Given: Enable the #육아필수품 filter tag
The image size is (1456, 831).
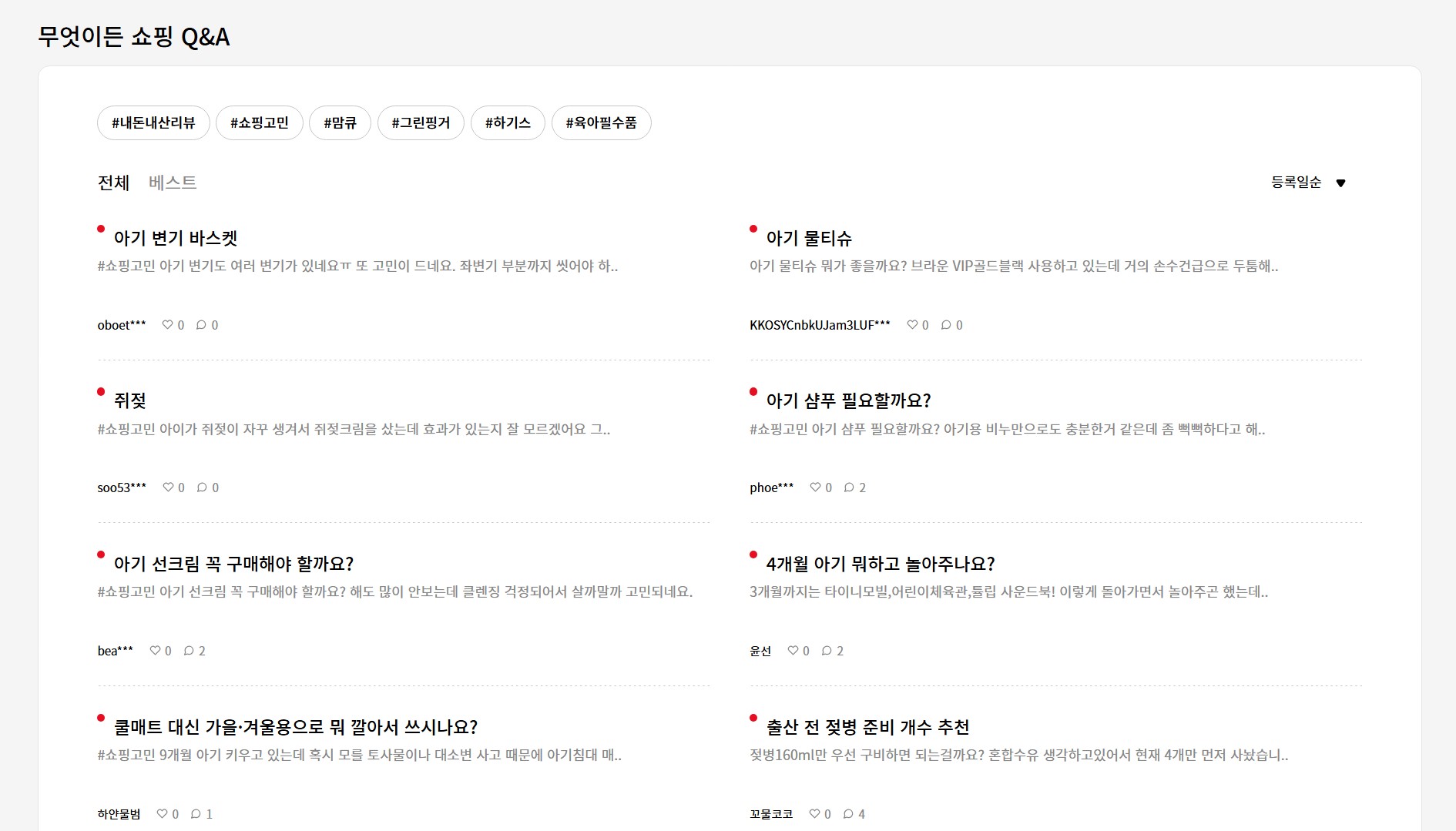Looking at the screenshot, I should [602, 122].
